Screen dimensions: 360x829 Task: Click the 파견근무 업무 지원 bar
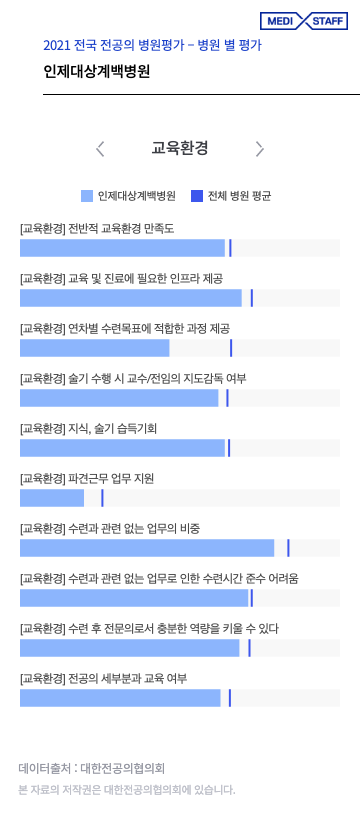coord(180,498)
